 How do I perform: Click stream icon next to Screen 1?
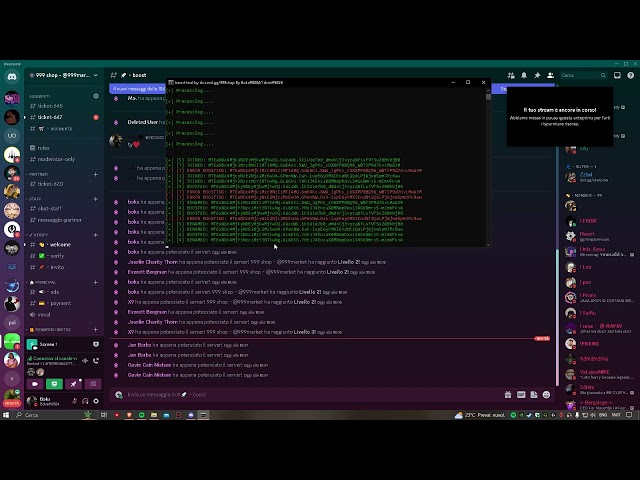[x=96, y=344]
